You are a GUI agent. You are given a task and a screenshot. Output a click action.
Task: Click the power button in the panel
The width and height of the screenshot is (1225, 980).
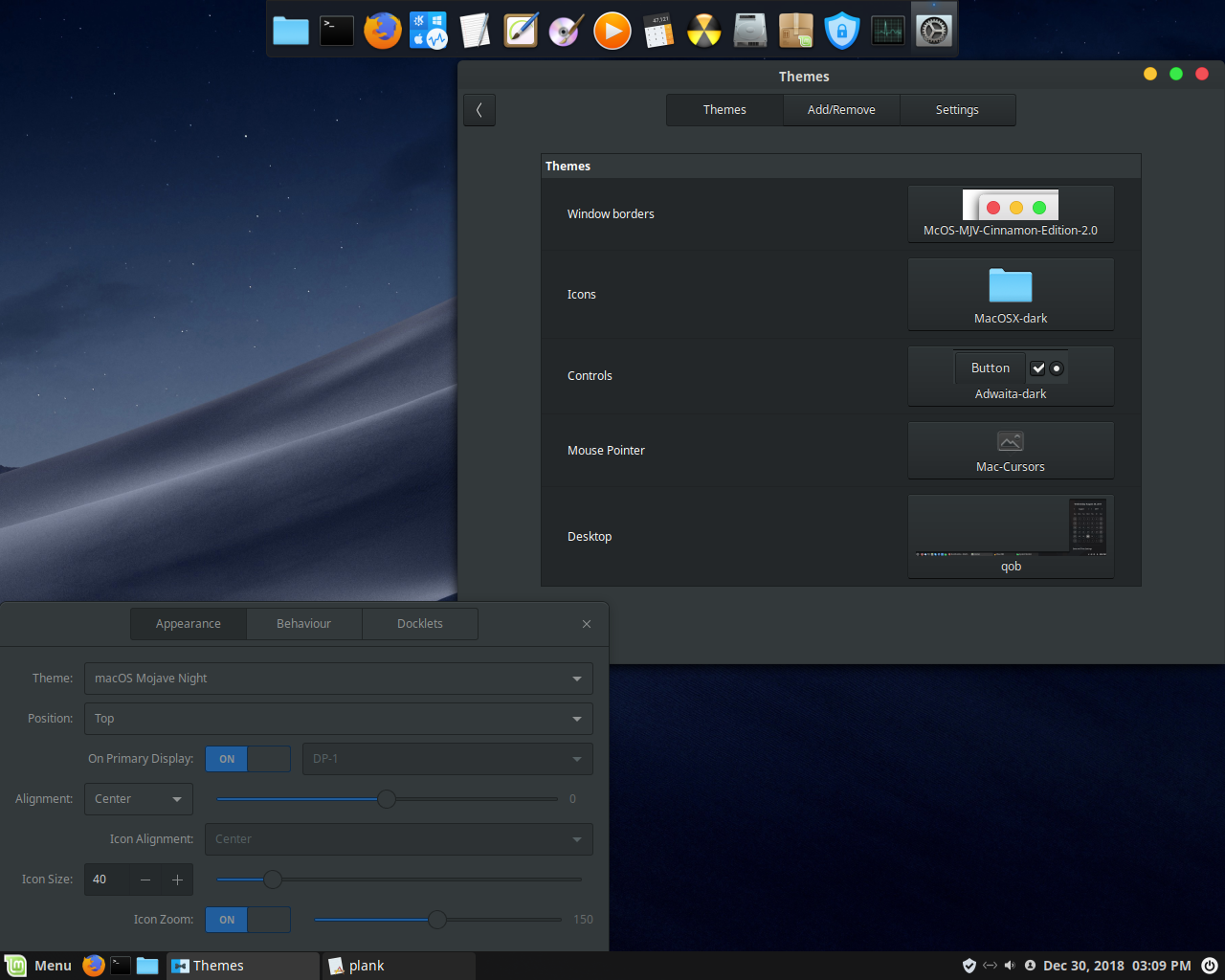pos(1210,966)
